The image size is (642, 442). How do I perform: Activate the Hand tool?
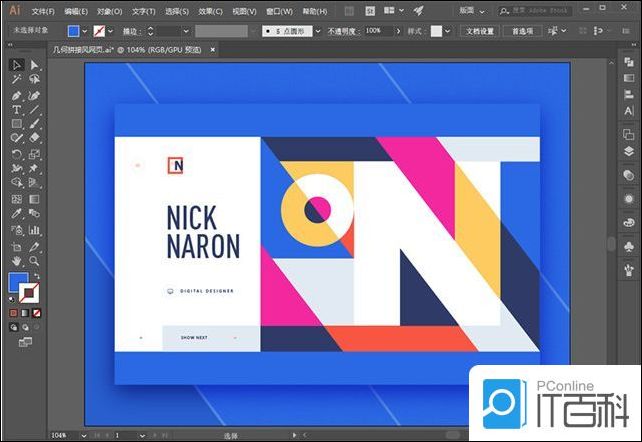[x=16, y=260]
